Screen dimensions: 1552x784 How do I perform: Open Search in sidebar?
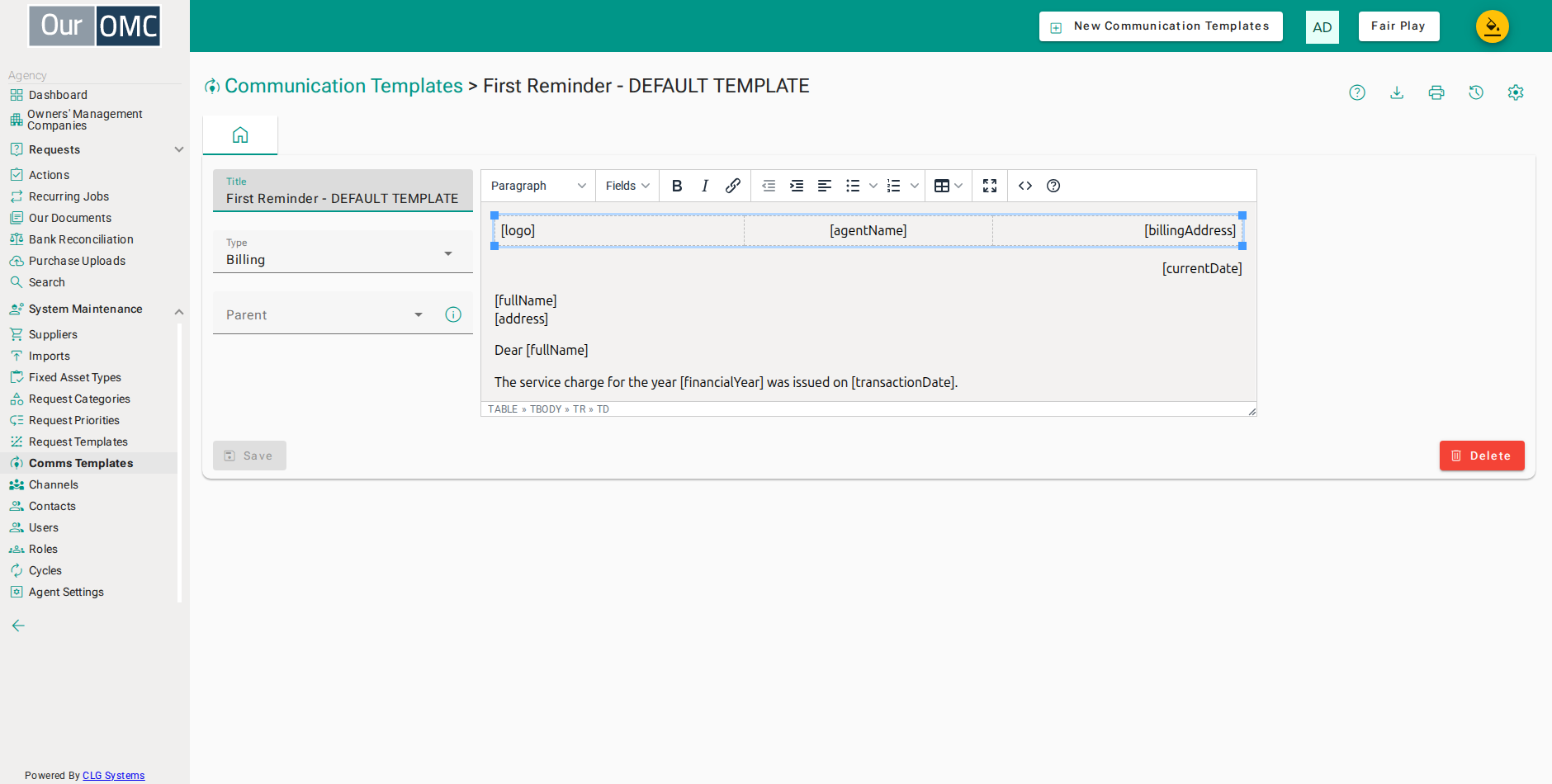46,282
